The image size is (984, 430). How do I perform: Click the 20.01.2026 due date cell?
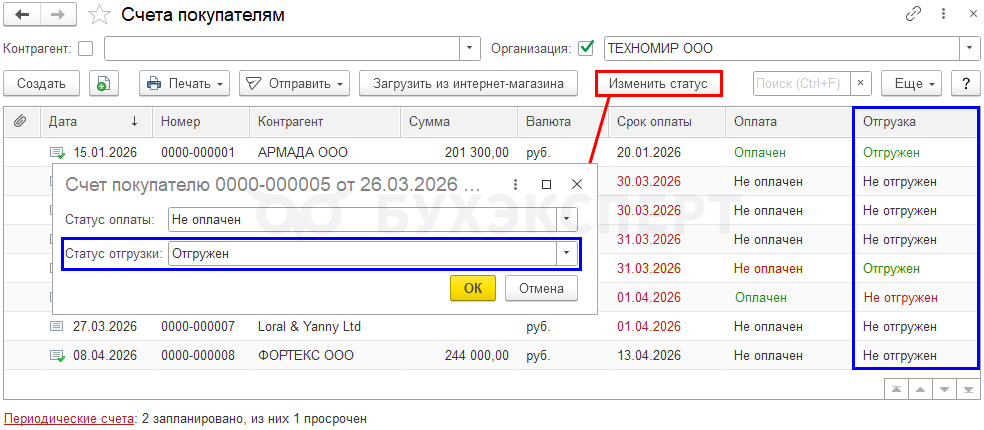coord(667,152)
